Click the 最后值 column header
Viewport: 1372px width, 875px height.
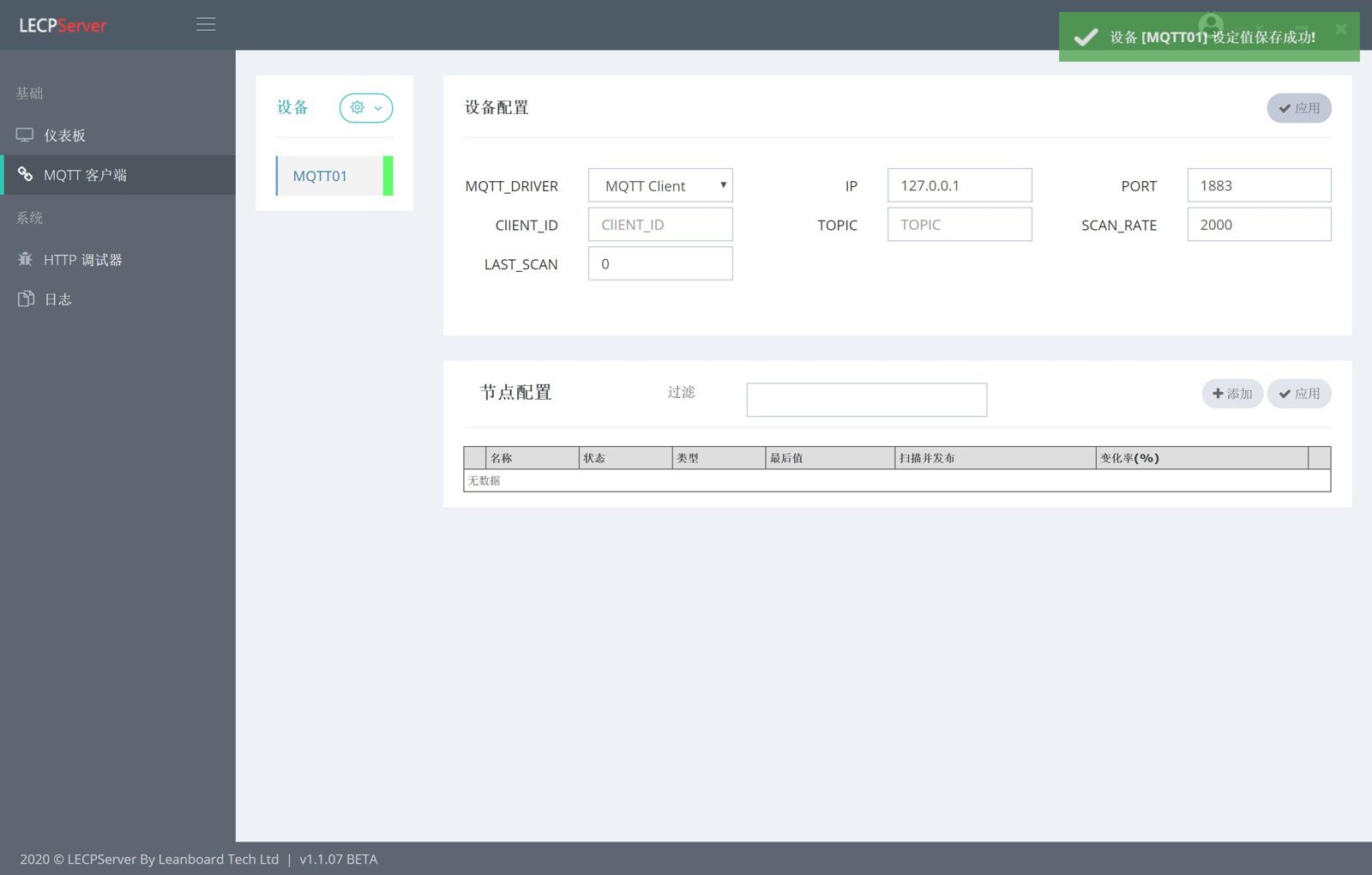coord(830,458)
